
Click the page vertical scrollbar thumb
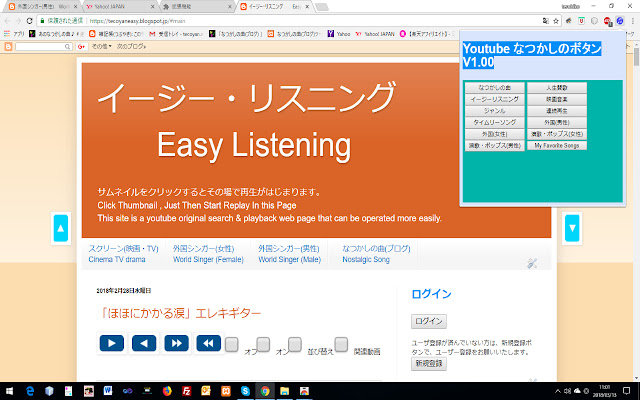pyautogui.click(x=636, y=56)
